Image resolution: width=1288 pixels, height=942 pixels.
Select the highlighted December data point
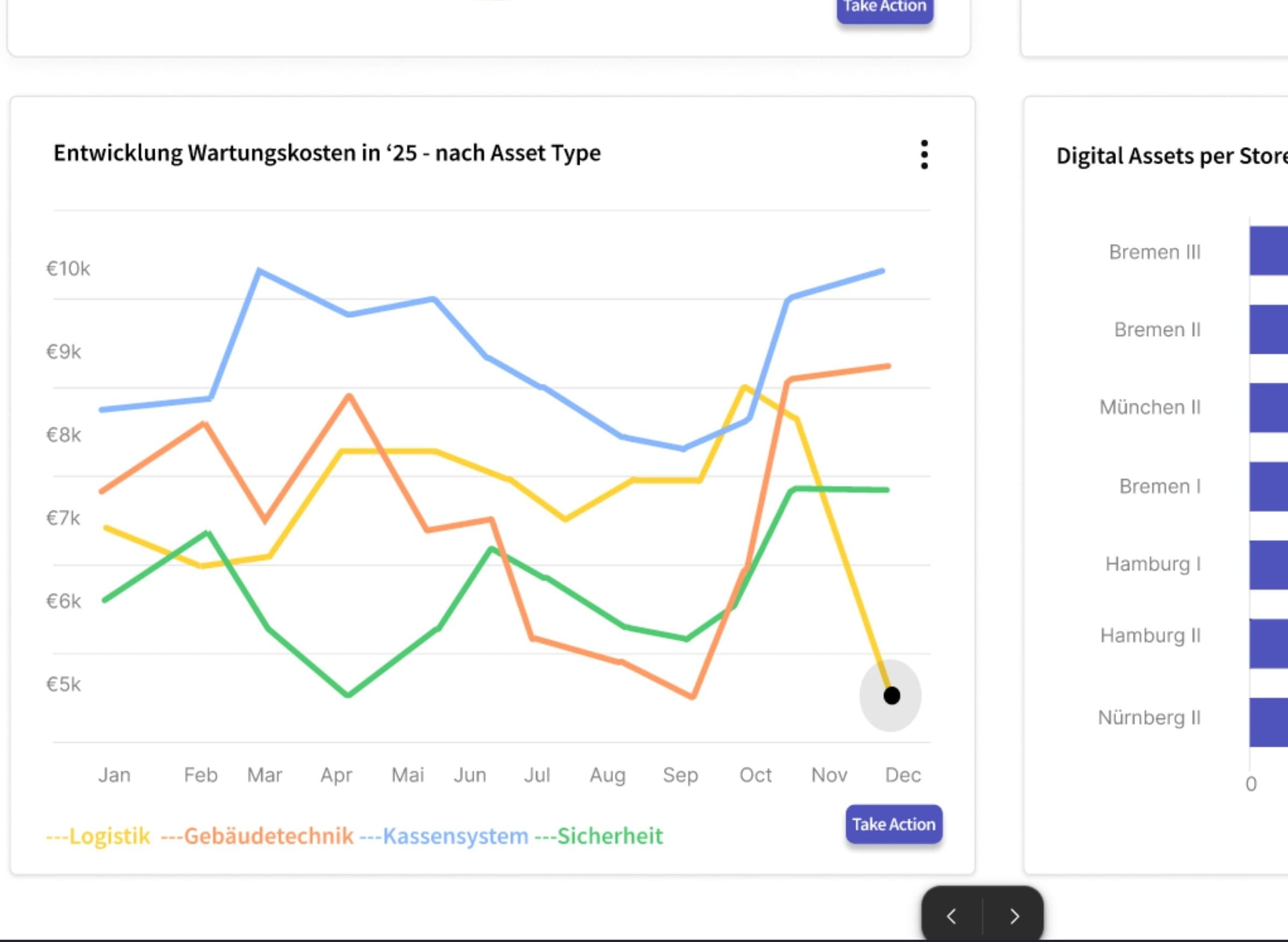892,695
